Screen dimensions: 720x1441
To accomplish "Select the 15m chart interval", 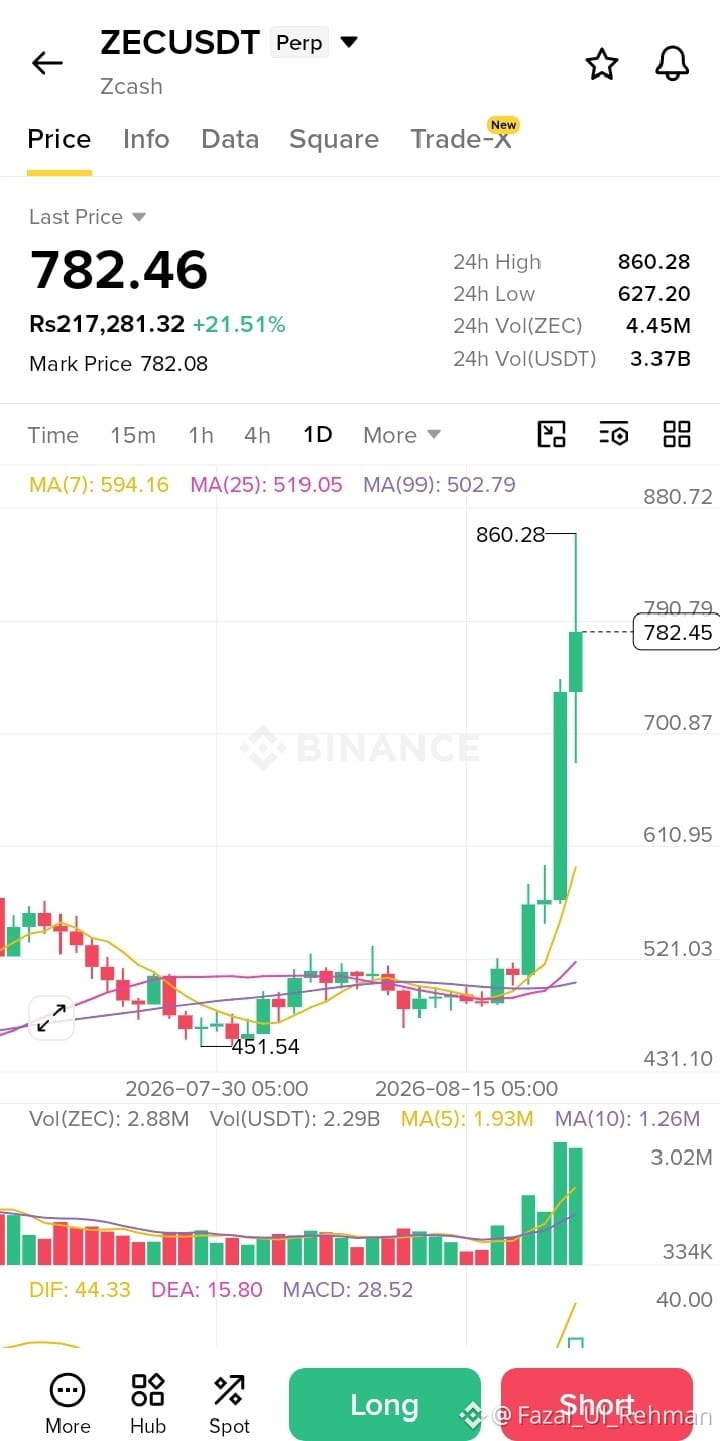I will click(133, 435).
